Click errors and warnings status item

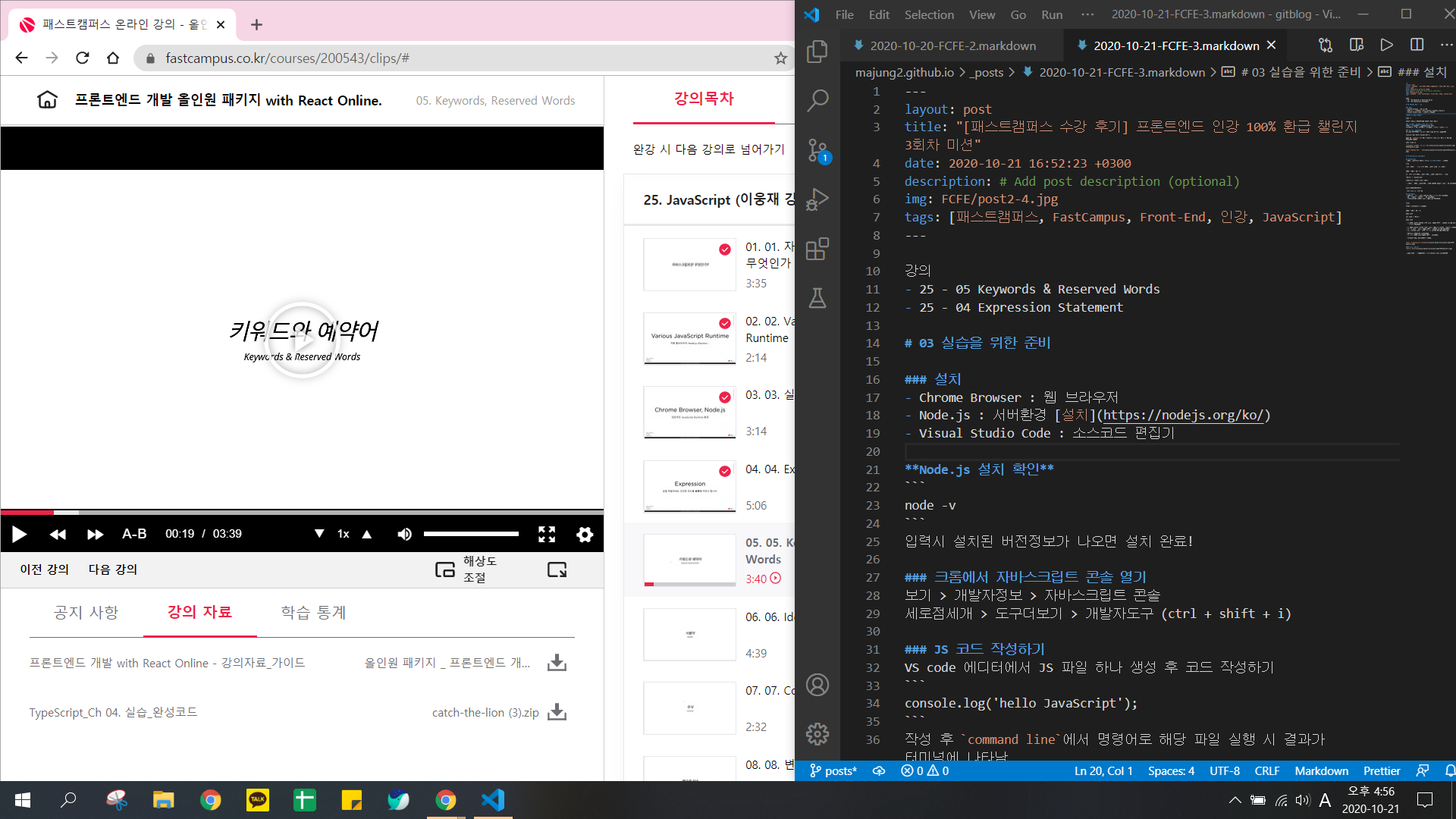point(924,770)
